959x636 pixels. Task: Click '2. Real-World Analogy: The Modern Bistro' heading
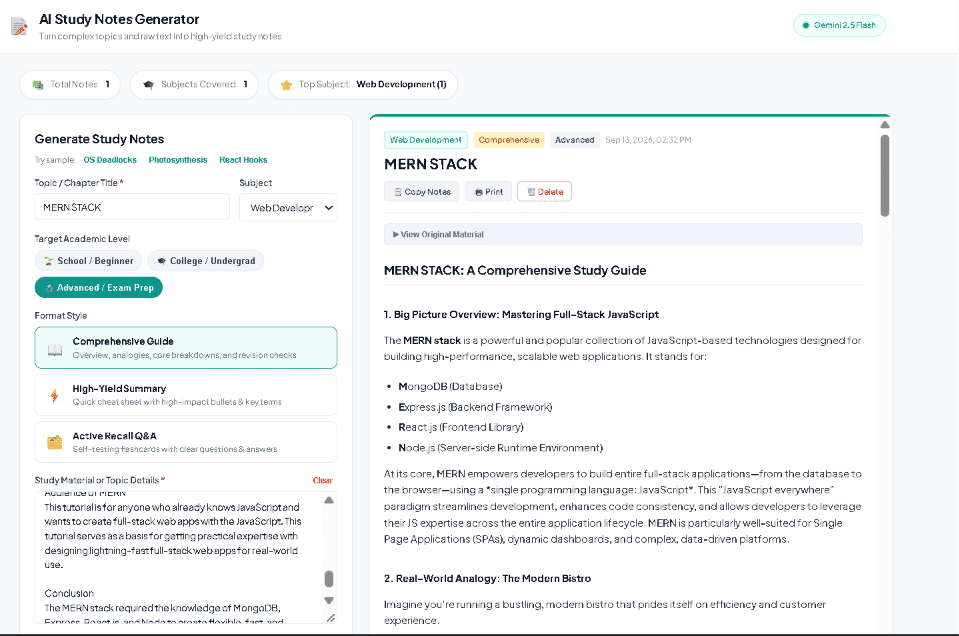[487, 579]
